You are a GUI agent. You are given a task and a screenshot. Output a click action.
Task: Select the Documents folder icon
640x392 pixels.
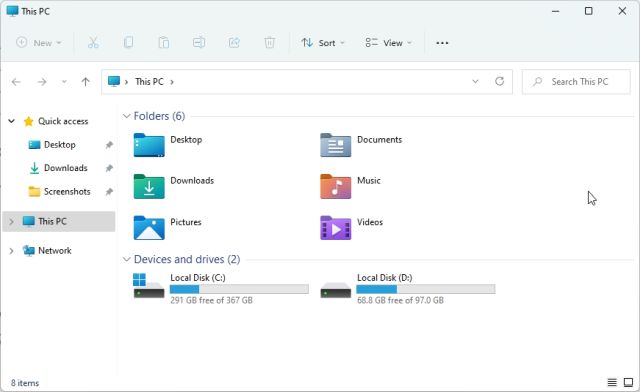(x=336, y=145)
